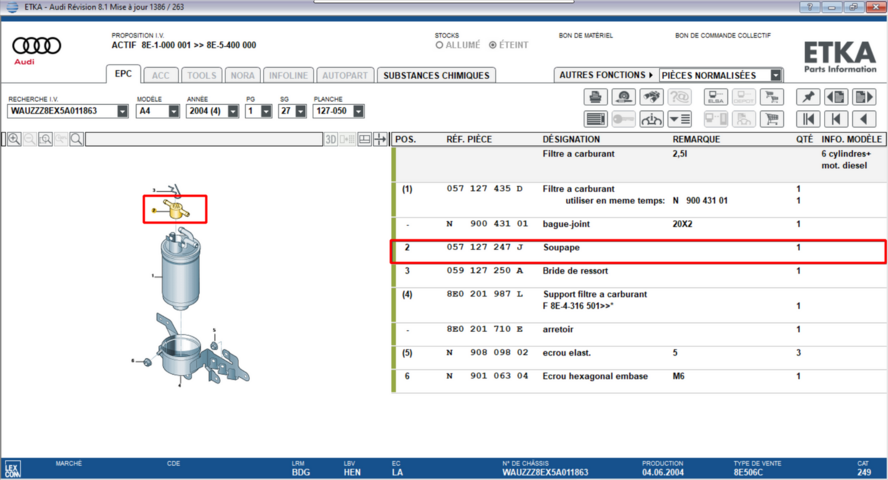Select the ÉTEINT stocks radio button
Screen dimensions: 888x480
493,45
